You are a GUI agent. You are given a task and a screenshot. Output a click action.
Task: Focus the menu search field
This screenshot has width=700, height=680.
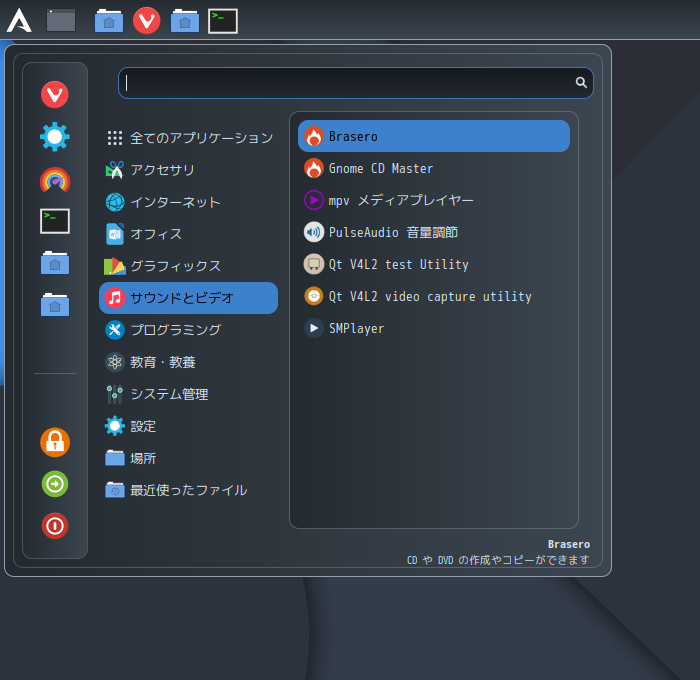click(x=355, y=83)
